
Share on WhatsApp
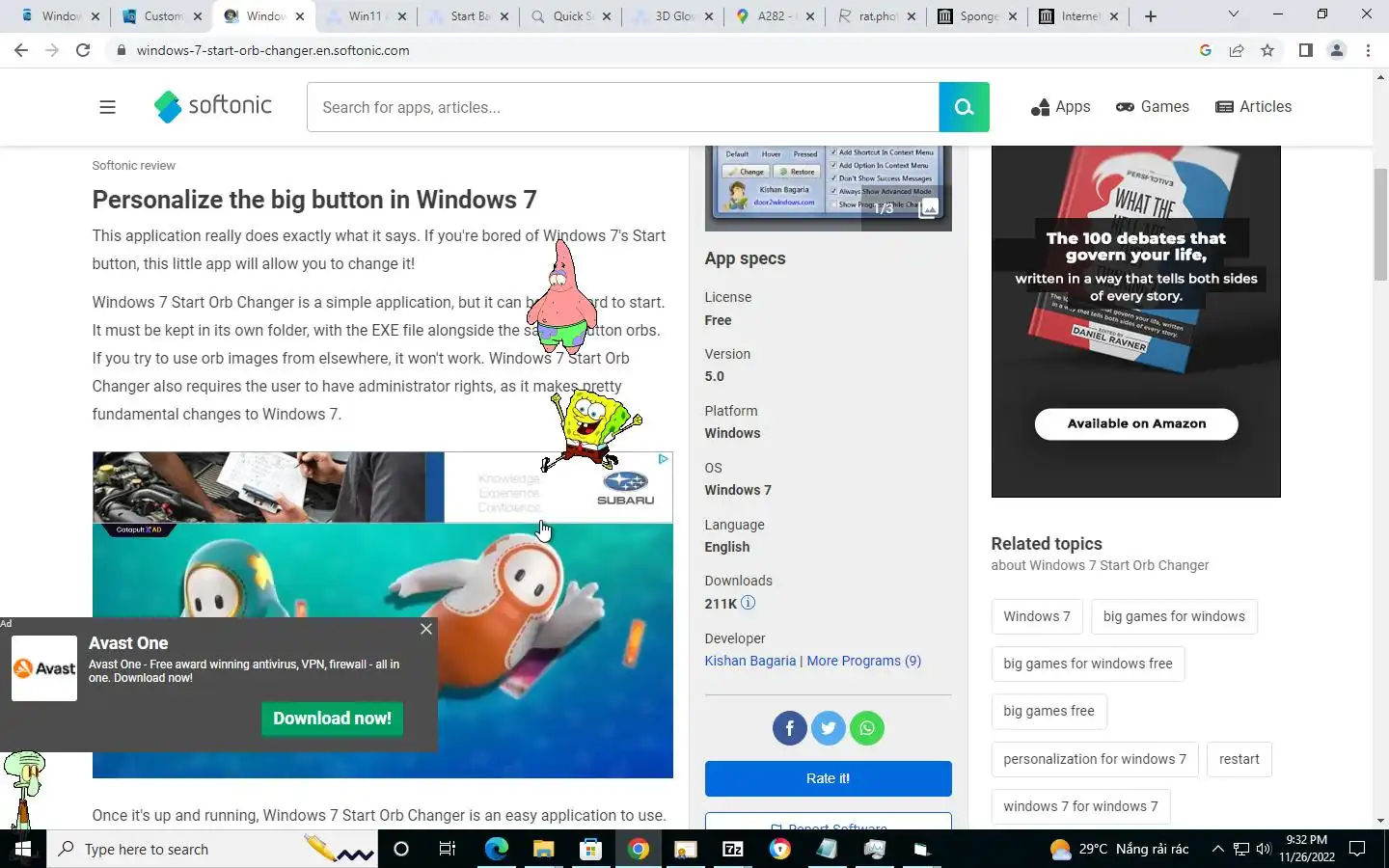pos(867,728)
